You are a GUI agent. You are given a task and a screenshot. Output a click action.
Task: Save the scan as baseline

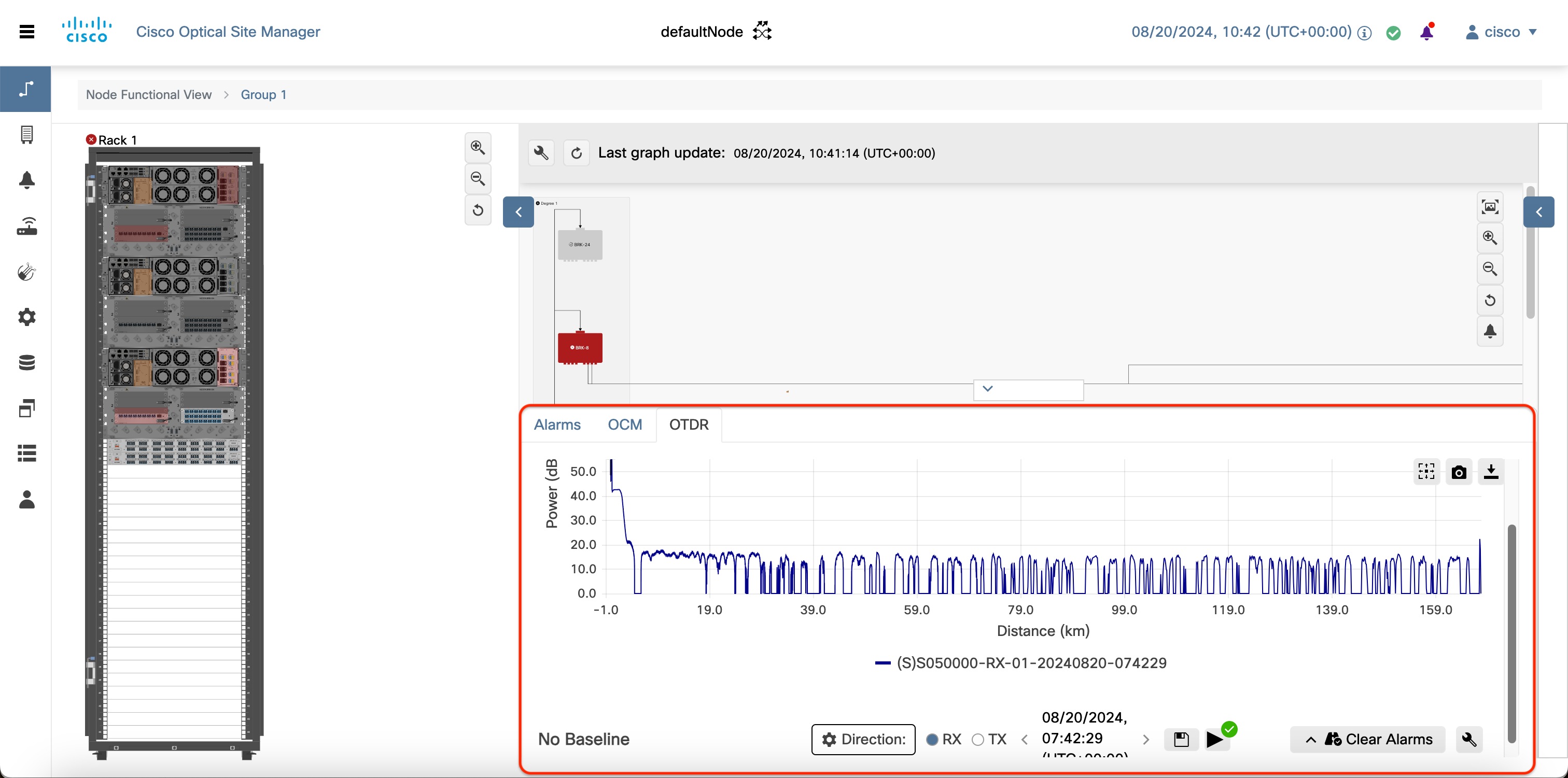1182,740
